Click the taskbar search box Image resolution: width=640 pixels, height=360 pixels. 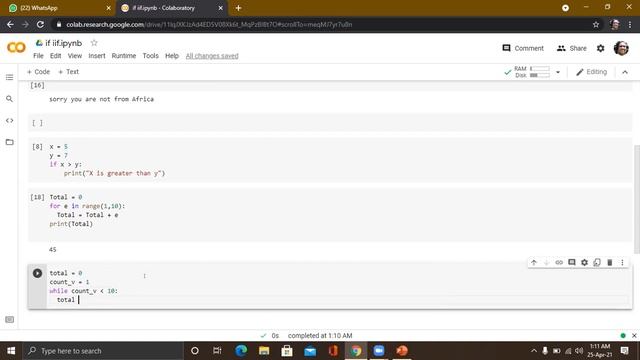coord(103,351)
